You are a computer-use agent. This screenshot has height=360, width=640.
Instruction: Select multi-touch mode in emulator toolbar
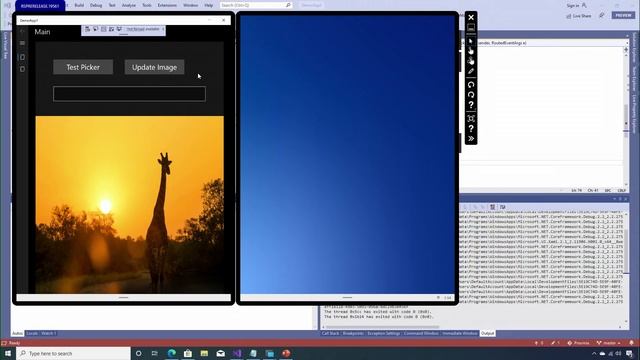pos(471,61)
